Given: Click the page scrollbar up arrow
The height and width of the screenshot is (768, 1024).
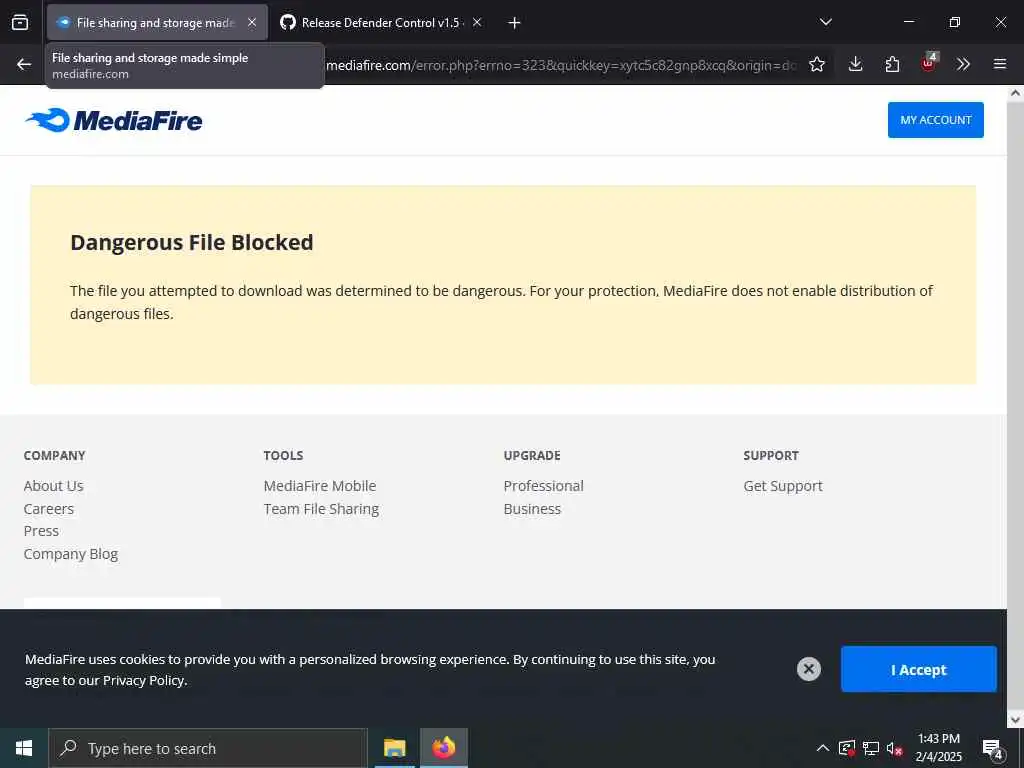Looking at the screenshot, I should pos(1015,93).
